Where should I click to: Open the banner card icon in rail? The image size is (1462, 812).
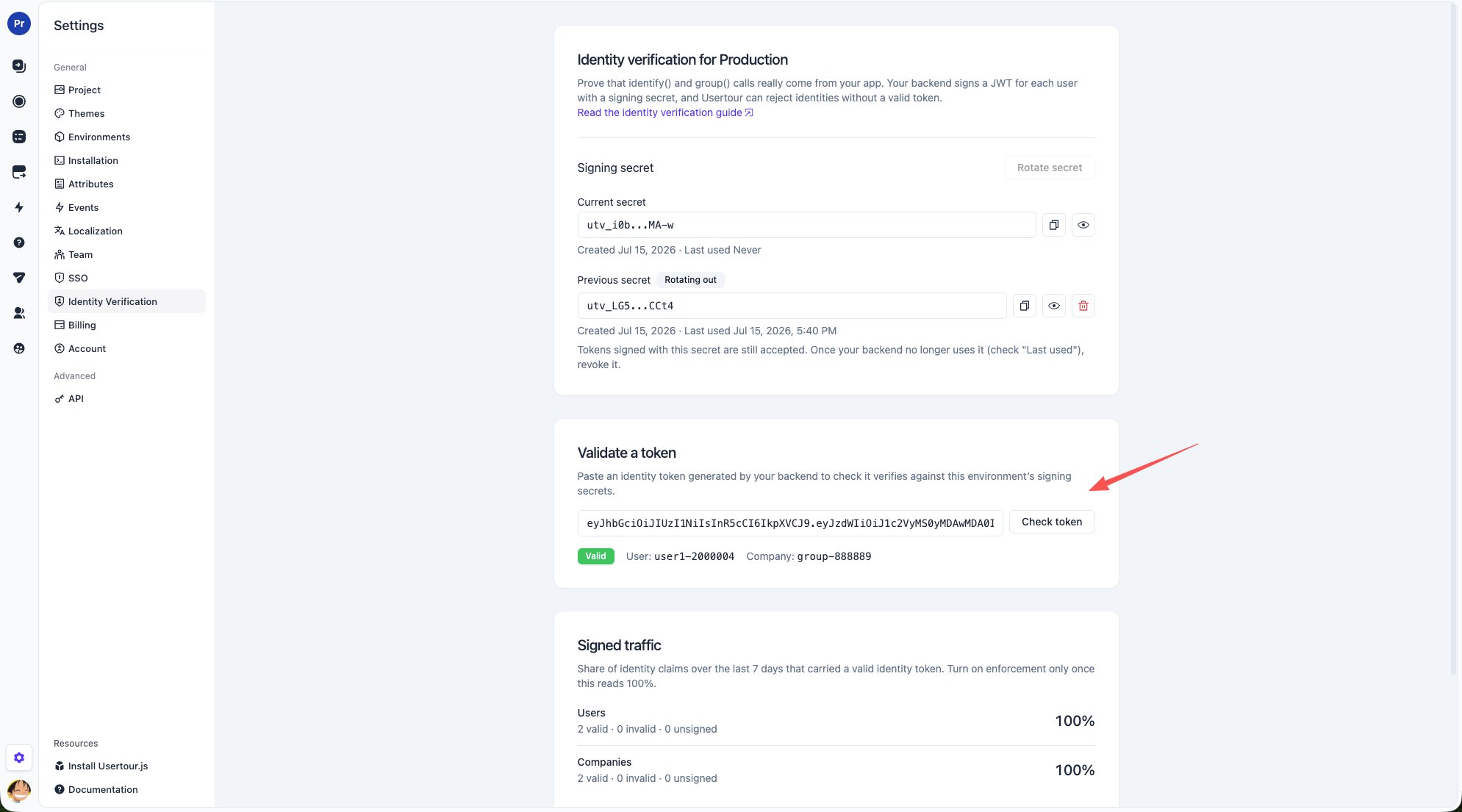coord(19,172)
